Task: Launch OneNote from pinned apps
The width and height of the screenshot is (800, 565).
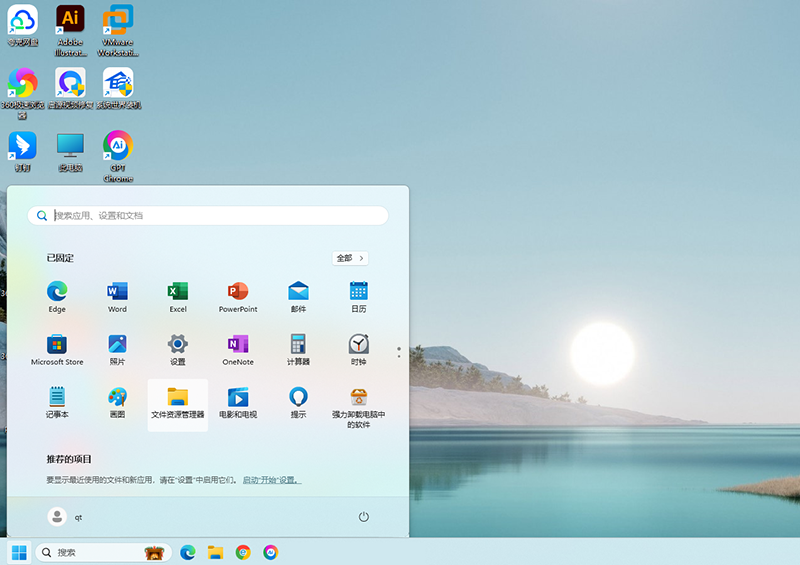Action: coord(238,350)
